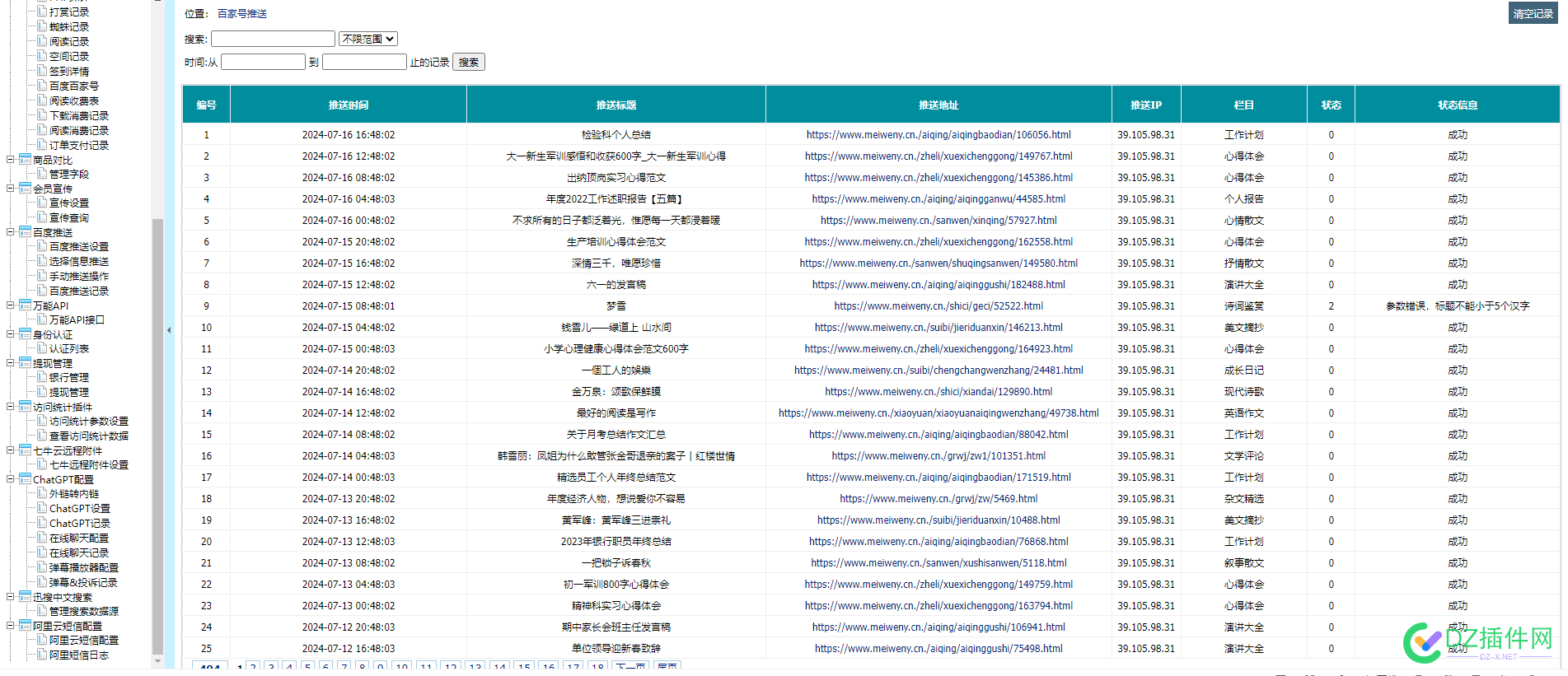Click the page icon next to 管理字段

pos(42,174)
